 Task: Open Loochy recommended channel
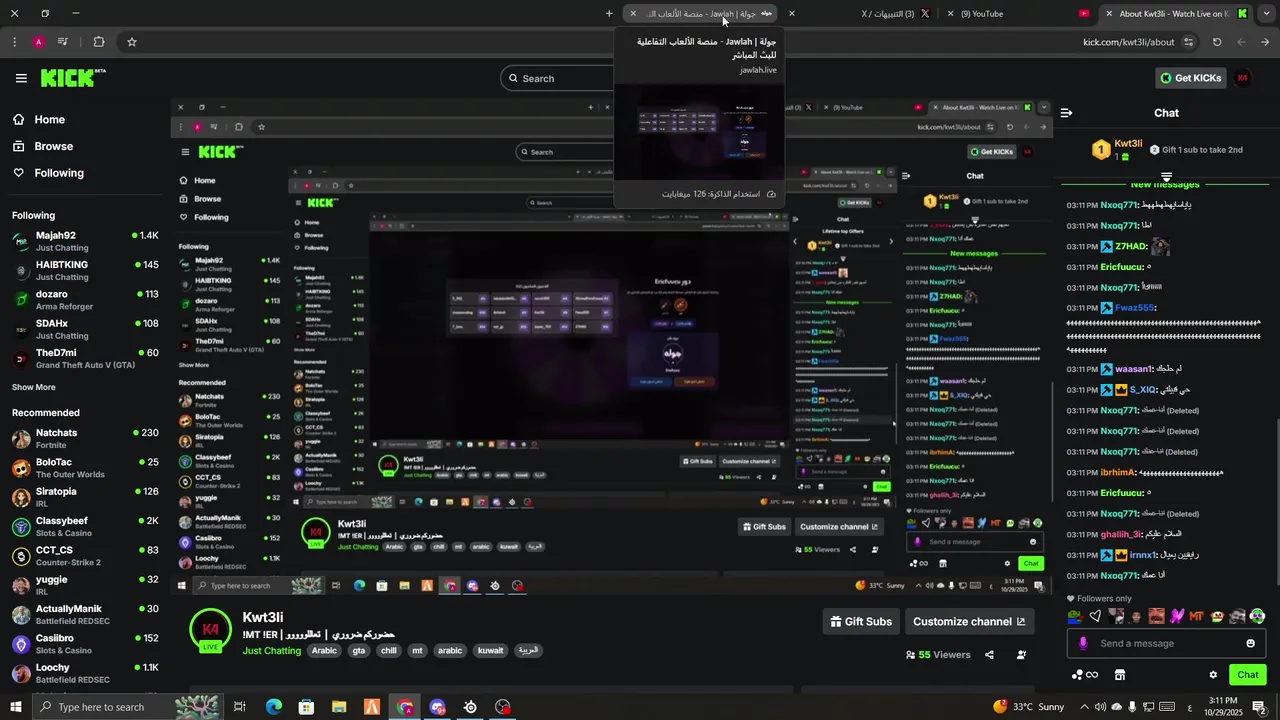click(85, 673)
